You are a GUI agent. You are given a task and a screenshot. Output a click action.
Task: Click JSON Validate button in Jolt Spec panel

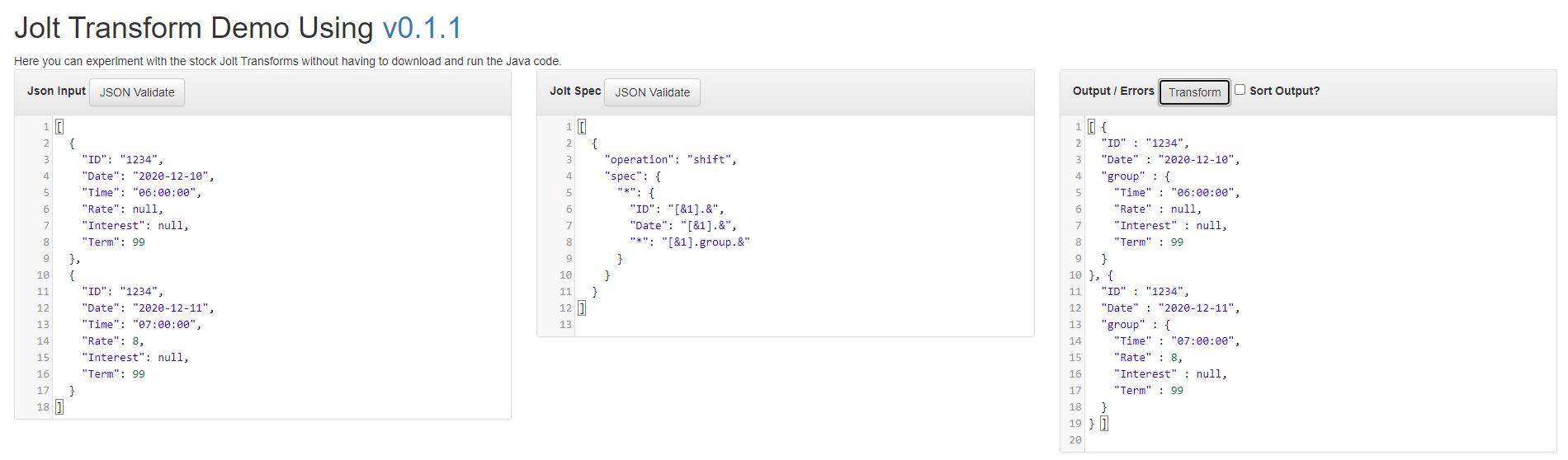(x=652, y=92)
